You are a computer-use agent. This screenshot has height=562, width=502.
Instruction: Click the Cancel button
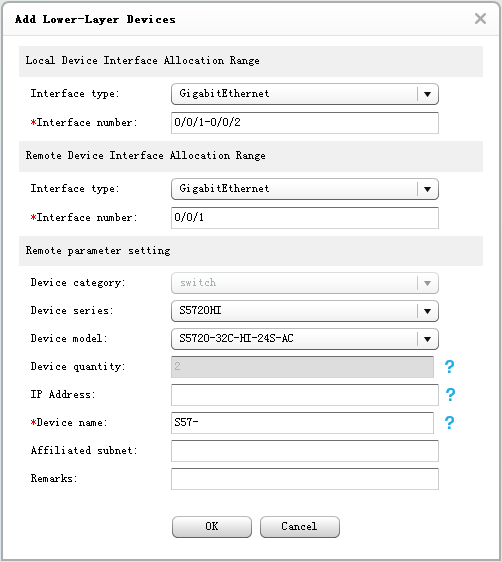[300, 527]
